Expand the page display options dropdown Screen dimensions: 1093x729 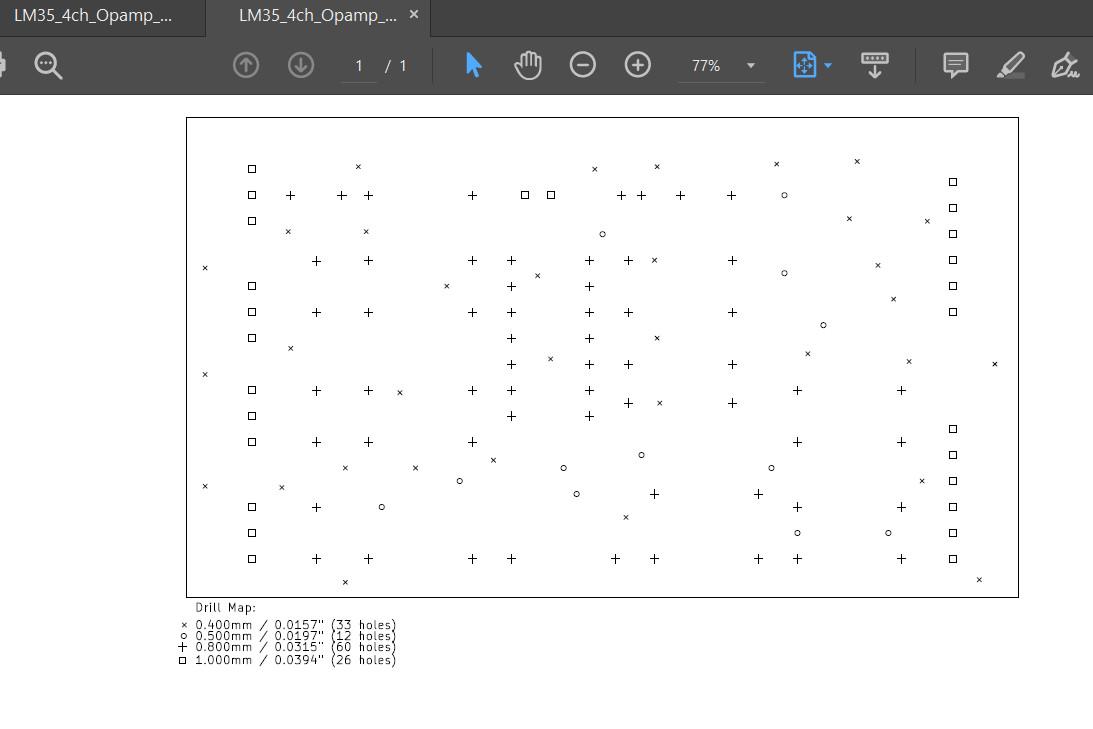[826, 65]
